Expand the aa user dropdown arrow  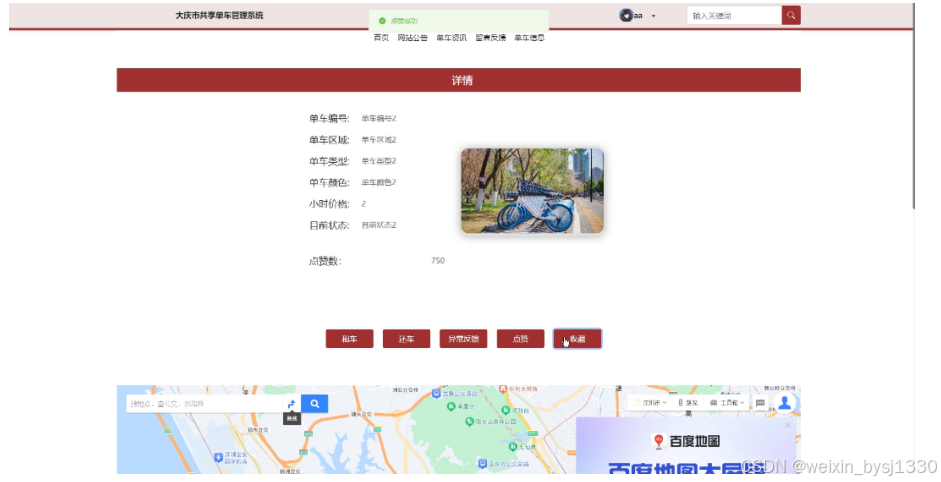pyautogui.click(x=654, y=16)
